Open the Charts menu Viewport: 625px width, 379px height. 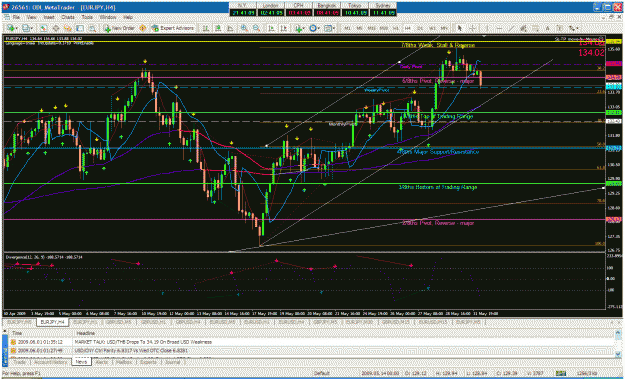tap(68, 18)
